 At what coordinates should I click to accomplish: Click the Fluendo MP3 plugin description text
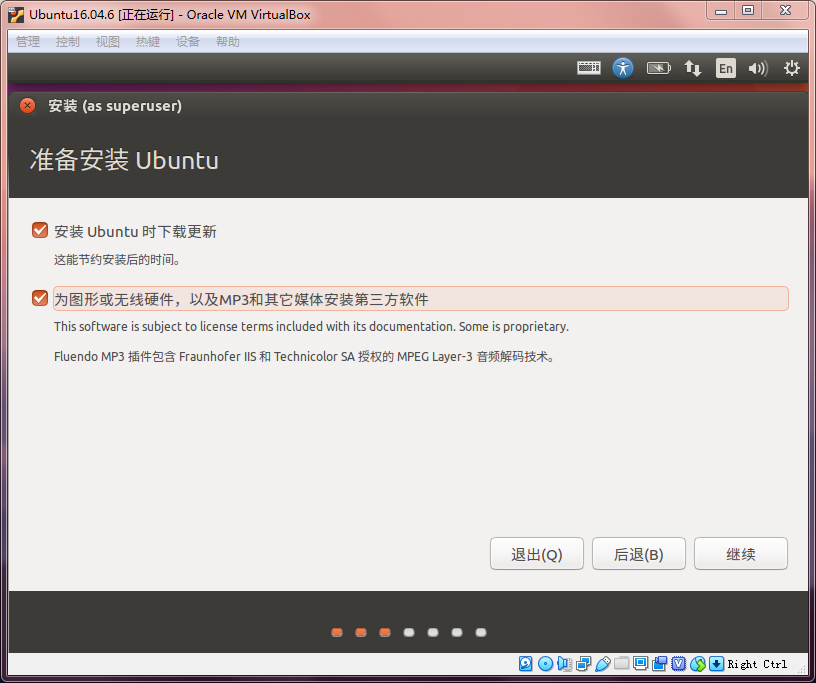click(x=304, y=357)
